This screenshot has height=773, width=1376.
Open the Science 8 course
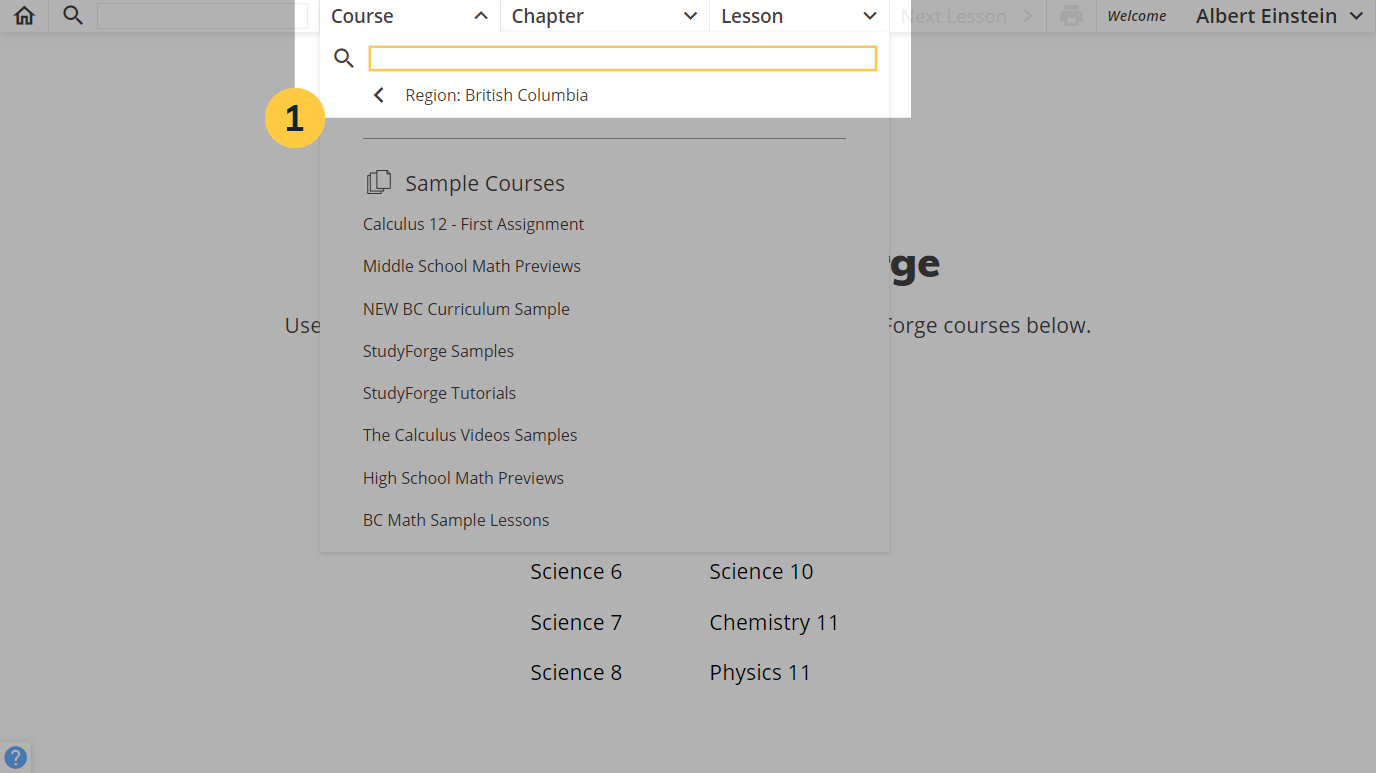coord(576,671)
